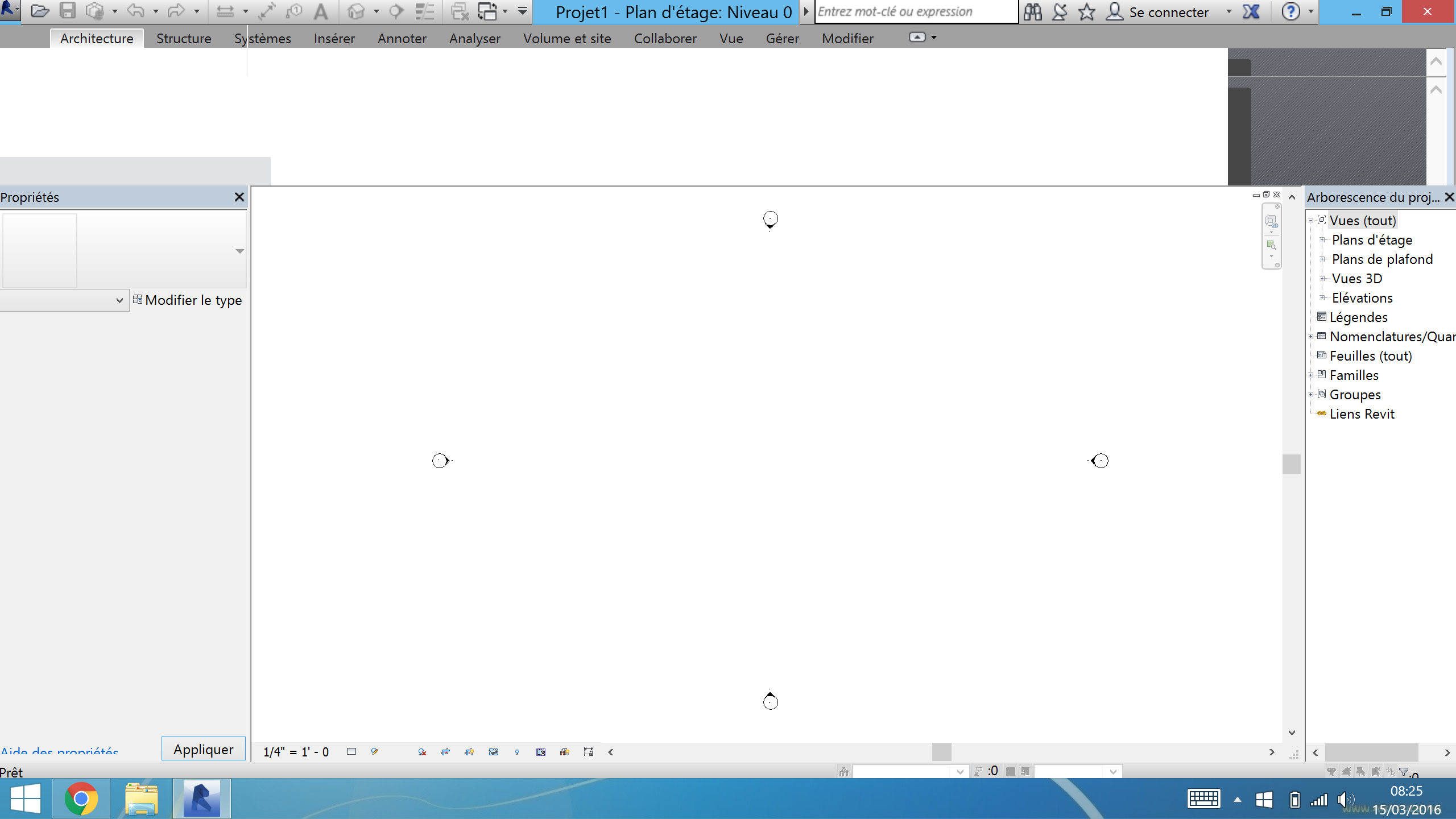Click the Undo arrow icon

coord(135,11)
